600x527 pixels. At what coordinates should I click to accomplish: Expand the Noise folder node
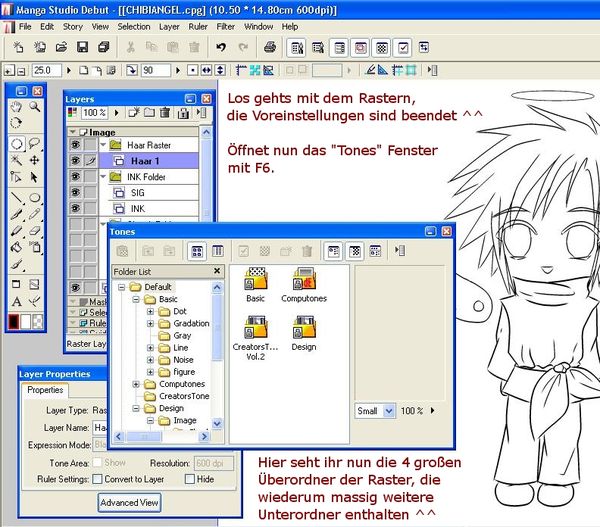pyautogui.click(x=150, y=360)
